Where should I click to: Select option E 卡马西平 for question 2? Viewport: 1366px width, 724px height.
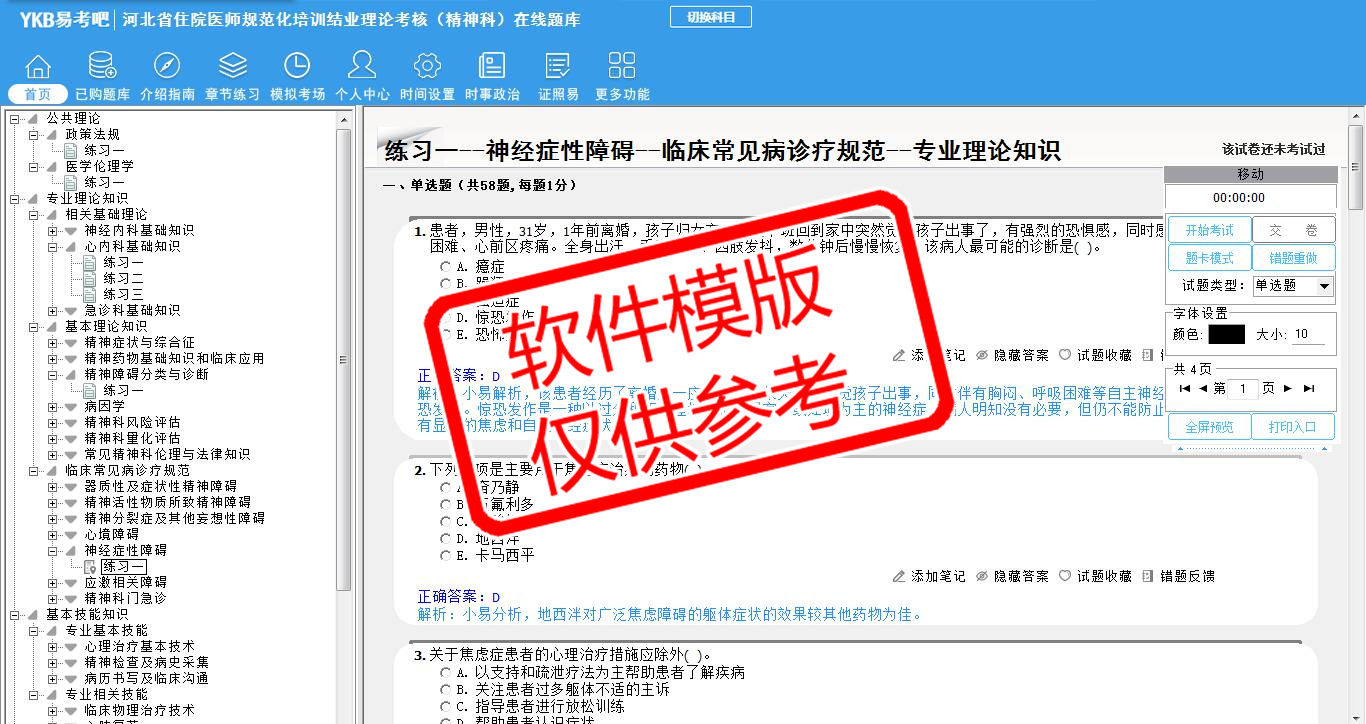coord(446,555)
